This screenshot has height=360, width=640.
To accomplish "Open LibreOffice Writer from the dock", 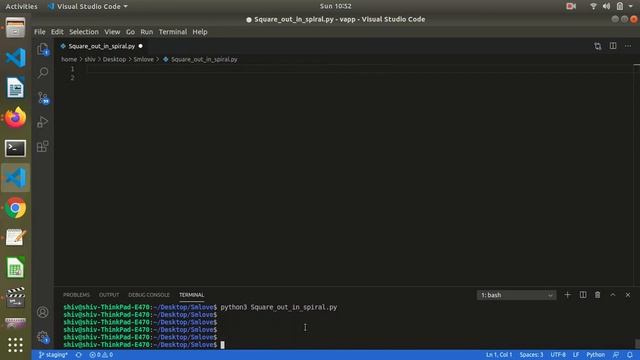I will tap(16, 88).
